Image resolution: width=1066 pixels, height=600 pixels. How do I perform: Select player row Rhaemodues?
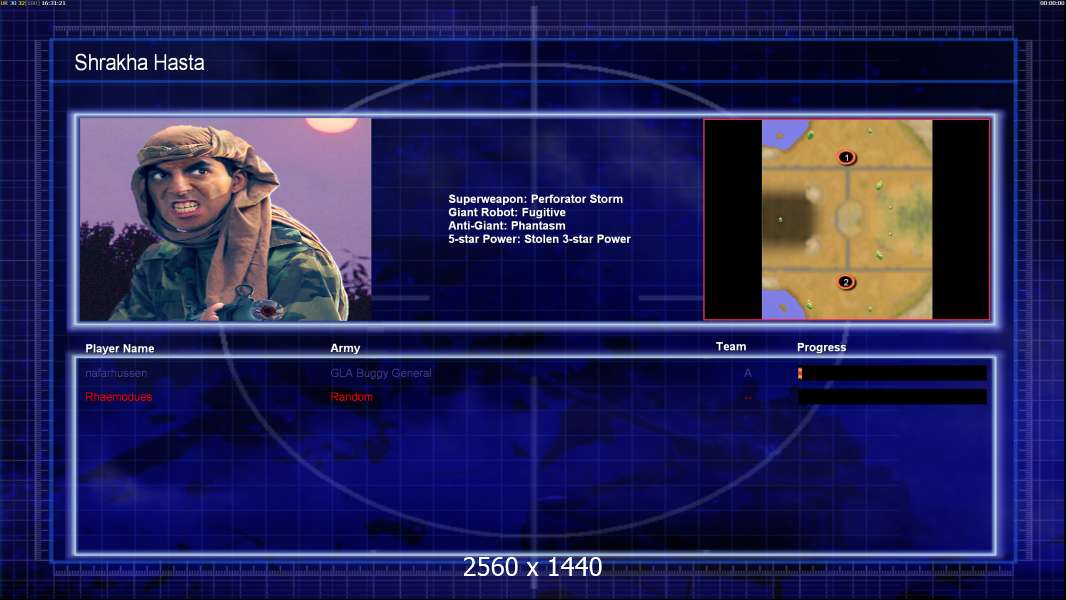536,397
